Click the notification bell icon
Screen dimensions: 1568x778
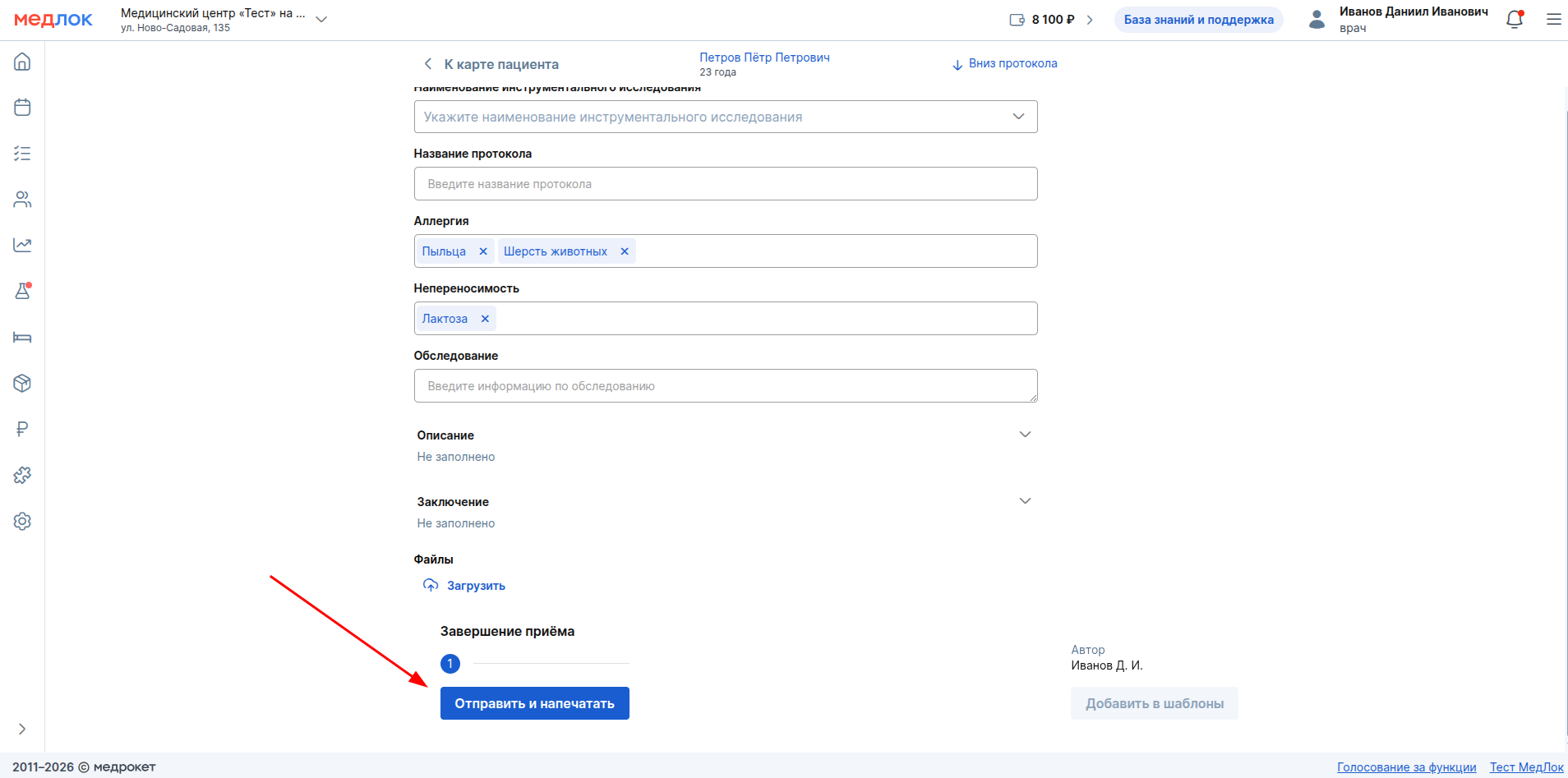(1514, 20)
